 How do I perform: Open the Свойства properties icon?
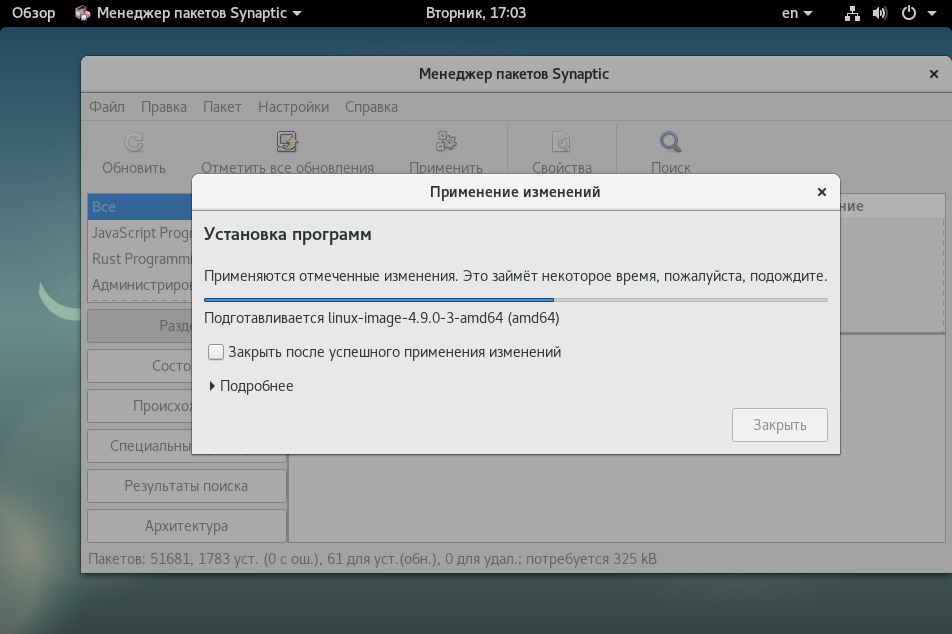[561, 141]
